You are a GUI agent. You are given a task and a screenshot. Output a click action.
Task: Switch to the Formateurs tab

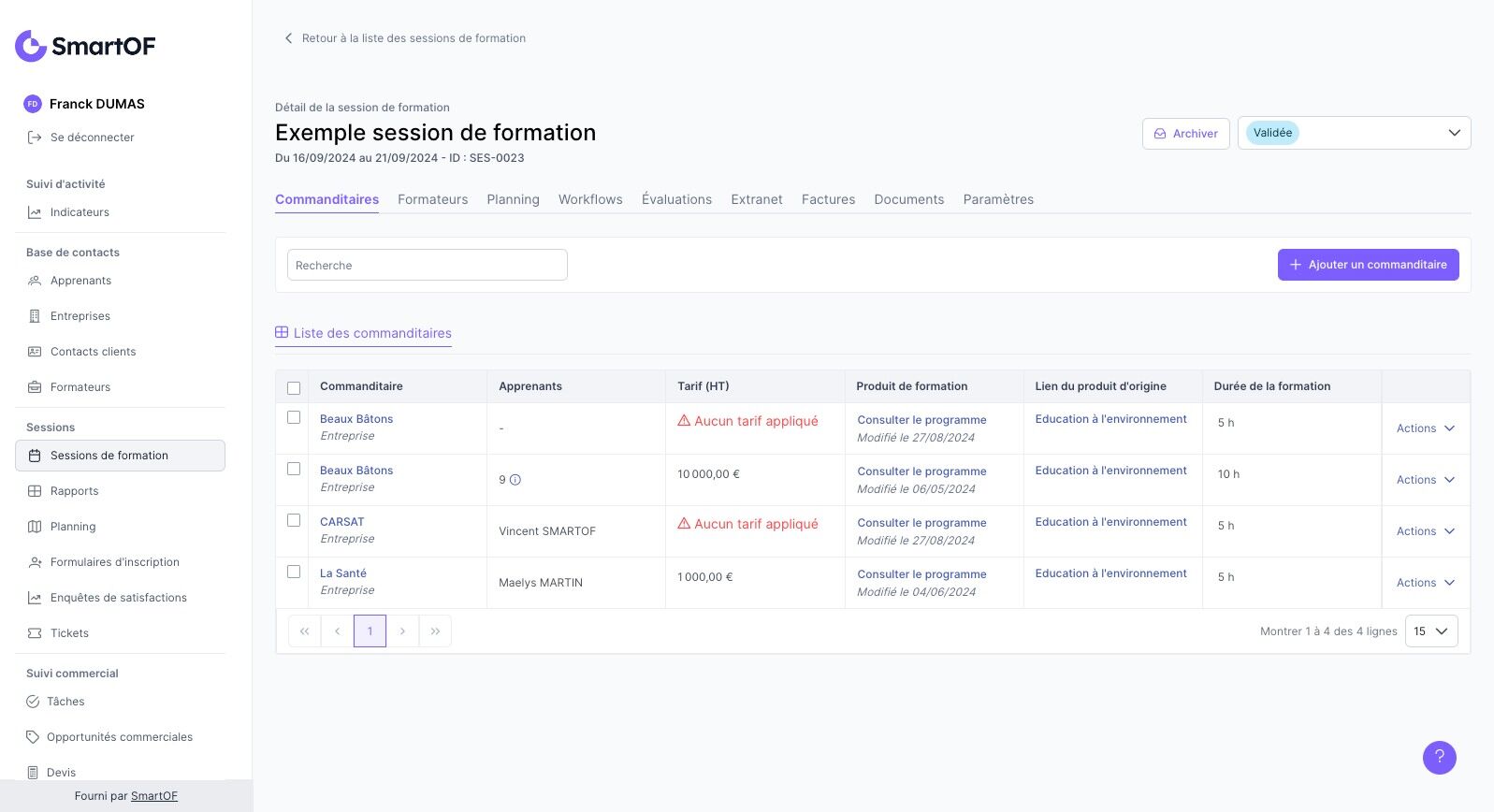(x=432, y=199)
